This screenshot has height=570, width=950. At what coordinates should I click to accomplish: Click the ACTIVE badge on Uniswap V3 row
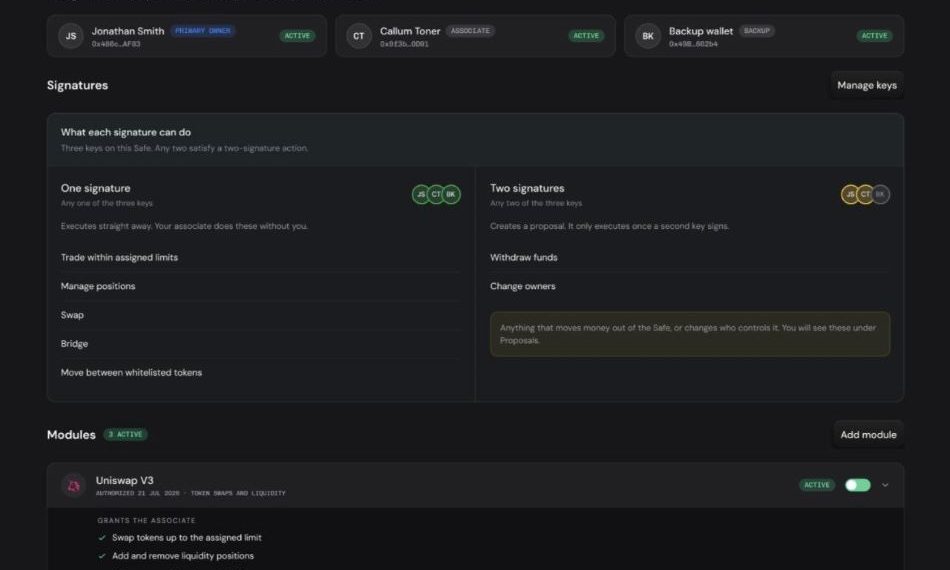817,485
